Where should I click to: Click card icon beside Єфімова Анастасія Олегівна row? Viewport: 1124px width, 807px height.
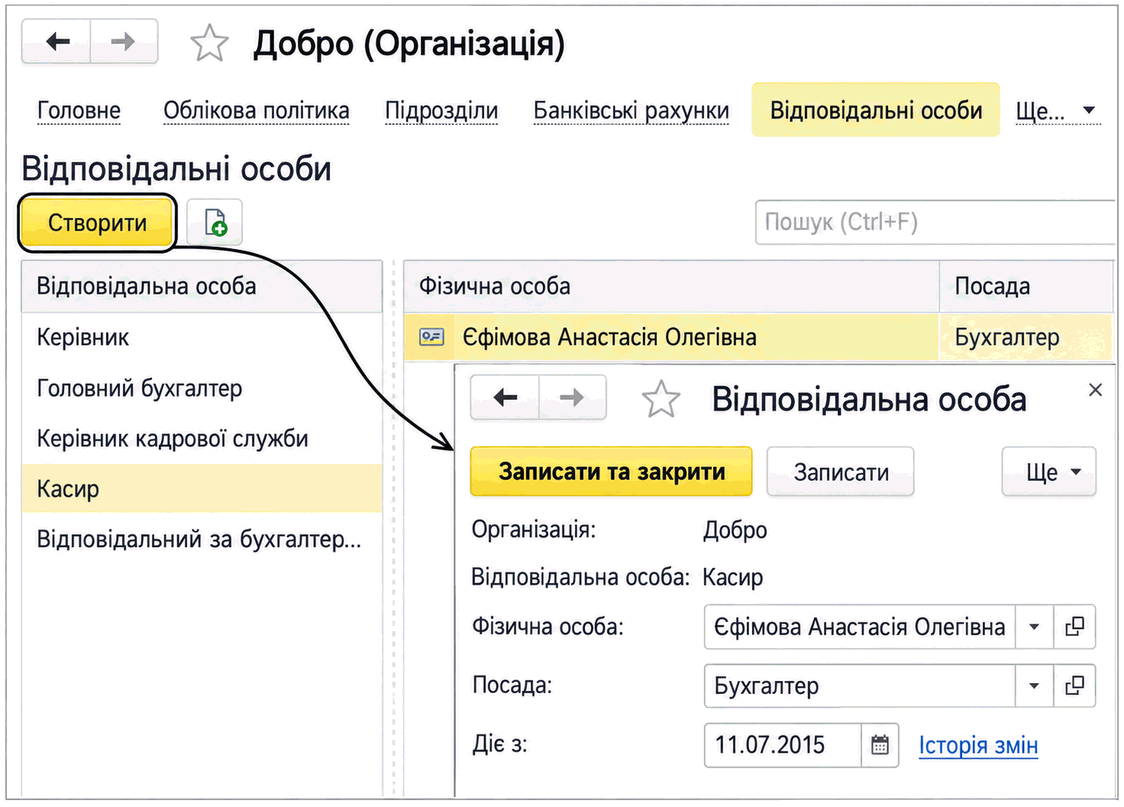coord(432,336)
